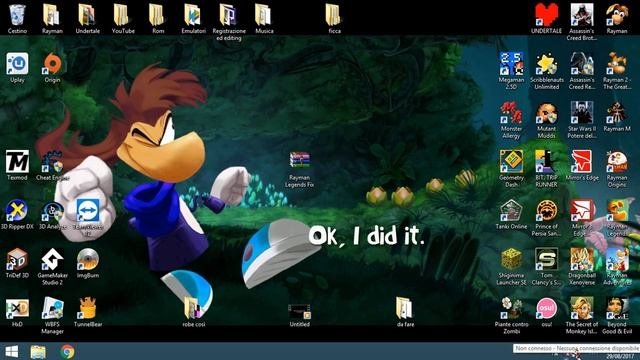This screenshot has width=640, height=360.
Task: Open the ficca folder
Action: (x=334, y=15)
